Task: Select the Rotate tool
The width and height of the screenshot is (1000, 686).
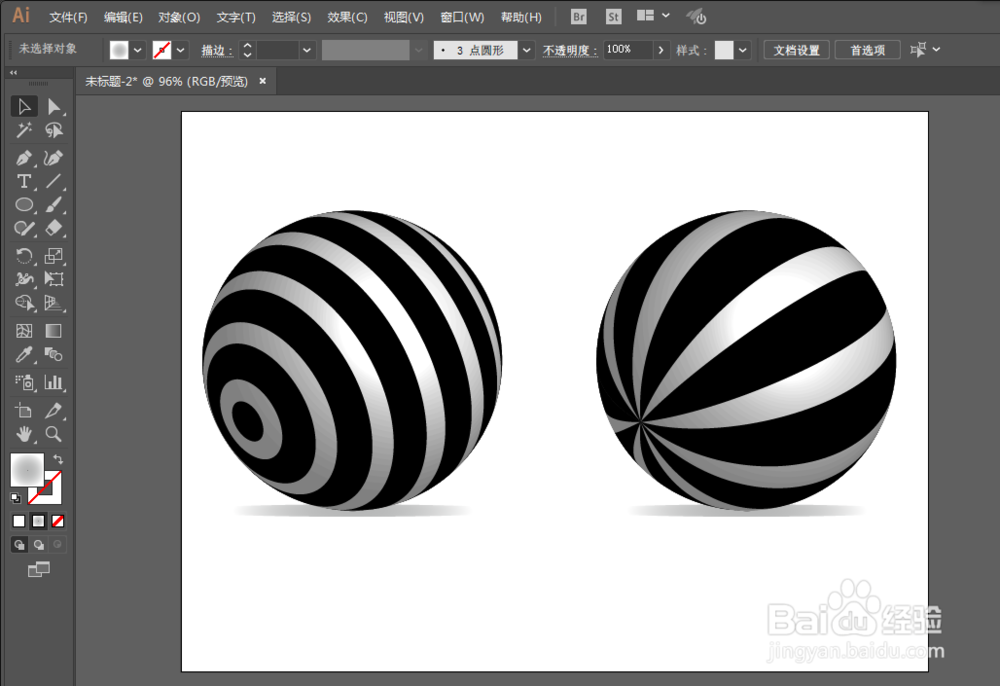Action: coord(24,256)
